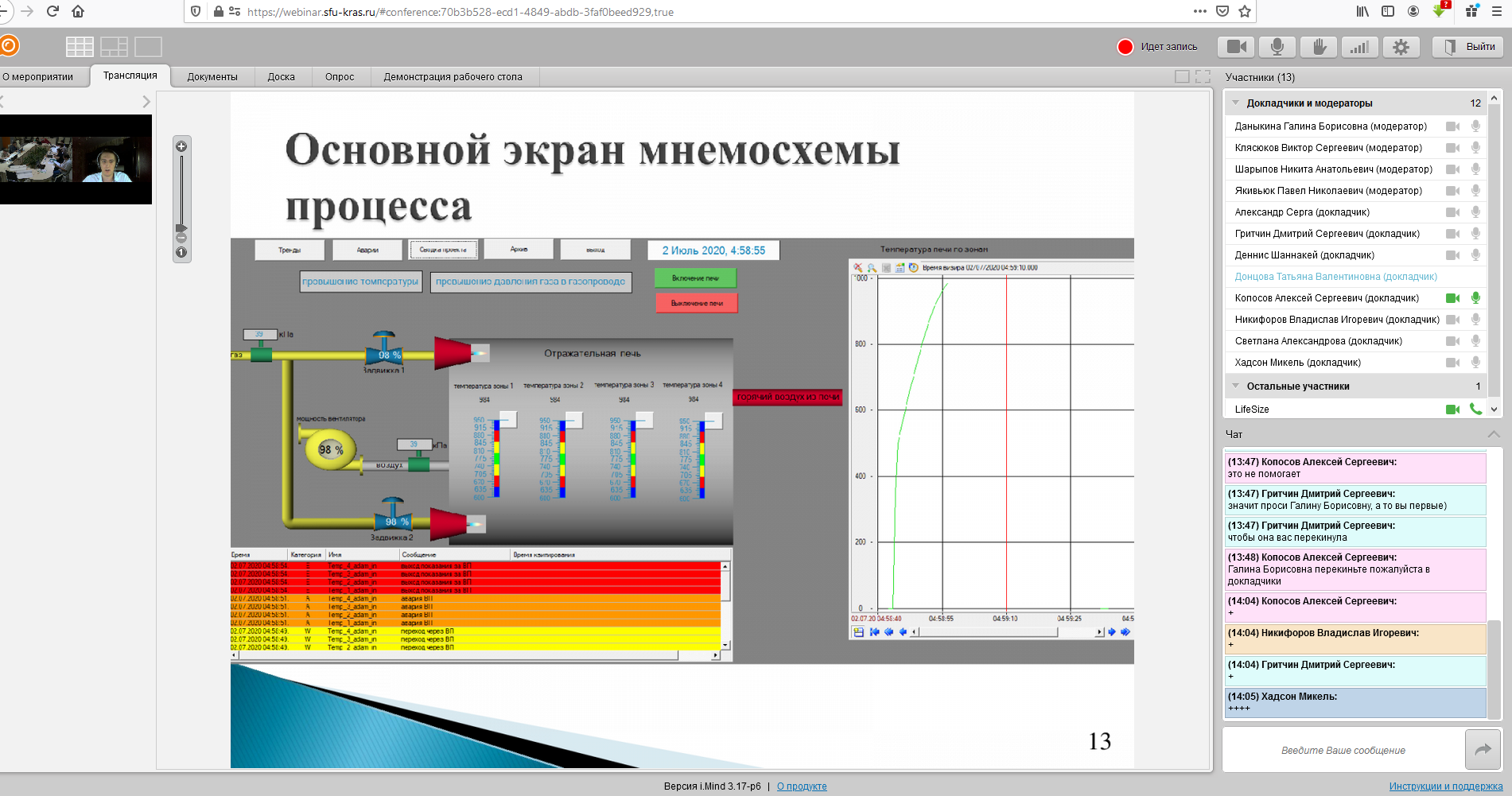Toggle the microphone button in top toolbar
The height and width of the screenshot is (796, 1512).
(x=1277, y=47)
